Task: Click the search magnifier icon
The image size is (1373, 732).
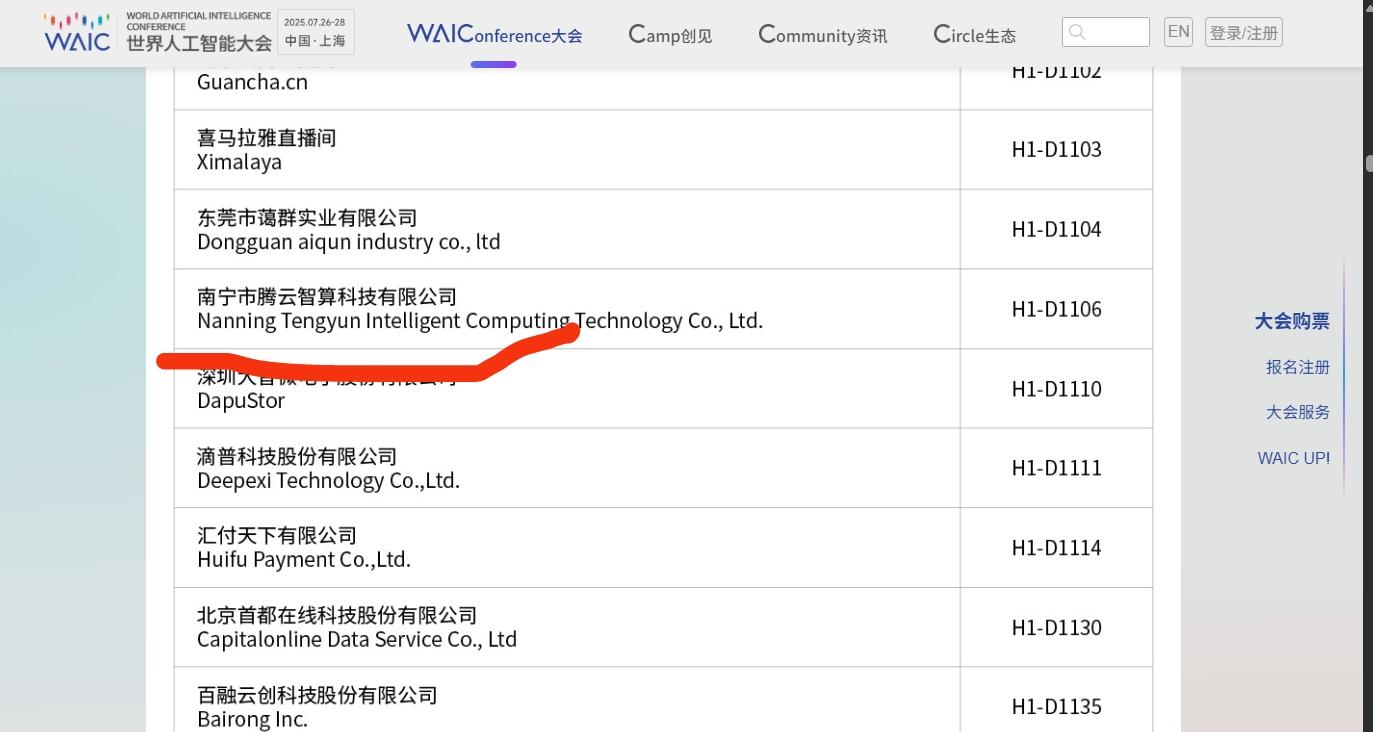Action: (1077, 32)
